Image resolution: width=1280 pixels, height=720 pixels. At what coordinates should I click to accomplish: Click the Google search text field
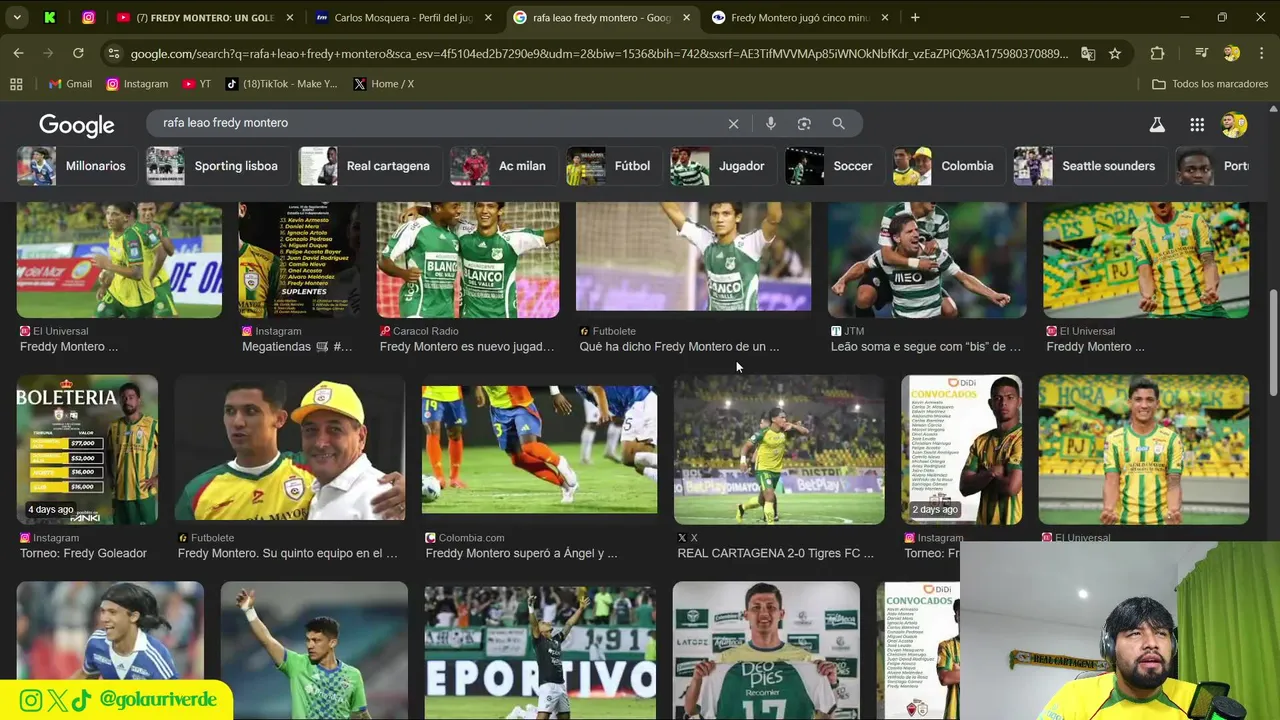tap(440, 123)
